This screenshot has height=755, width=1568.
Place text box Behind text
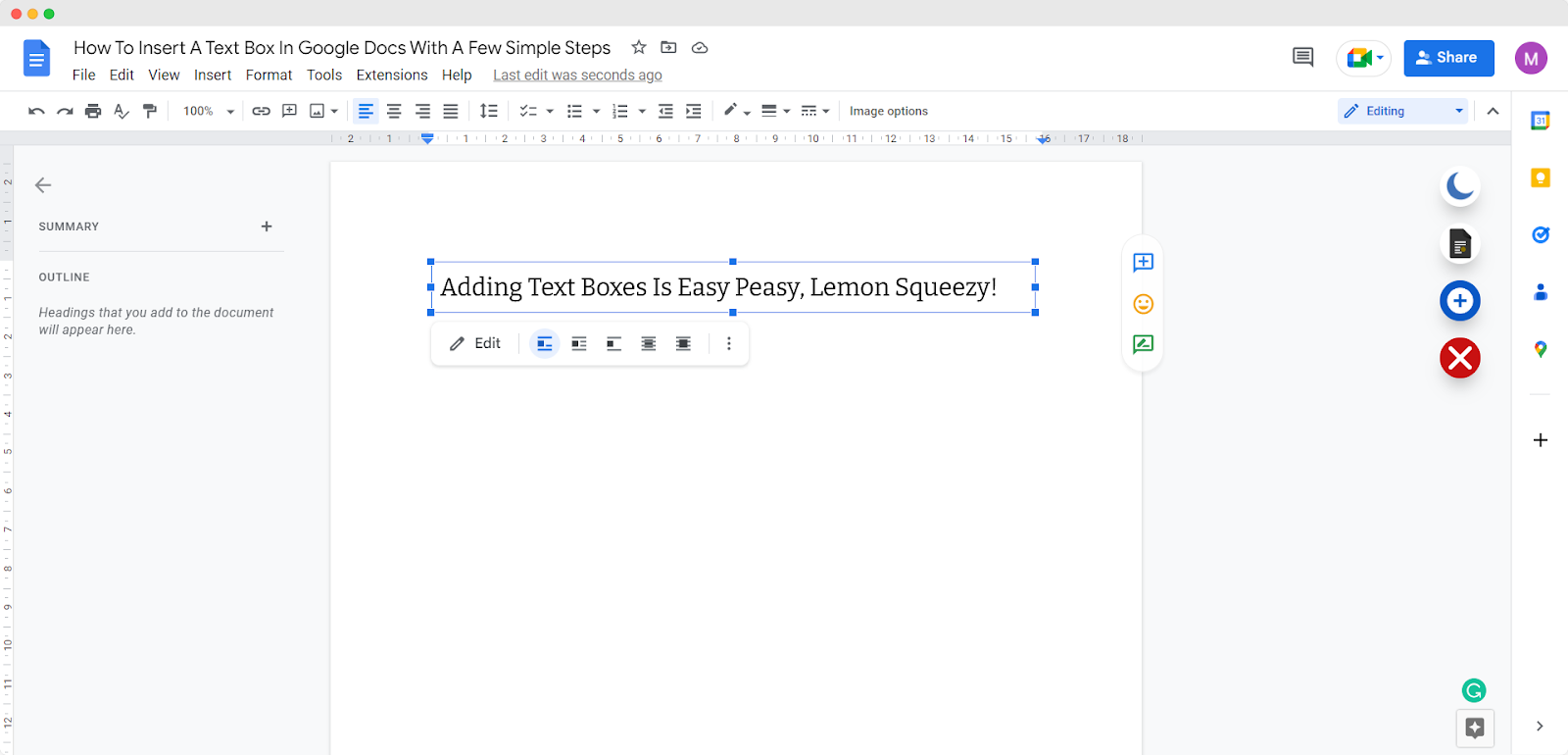(649, 344)
